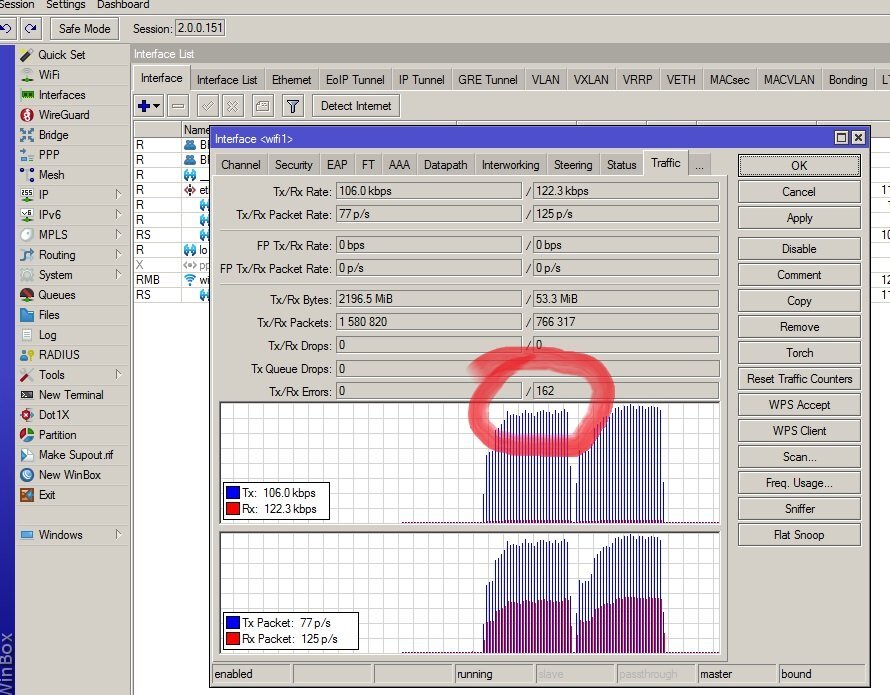Click the enable checkmark toolbar icon
890x695 pixels.
(208, 106)
